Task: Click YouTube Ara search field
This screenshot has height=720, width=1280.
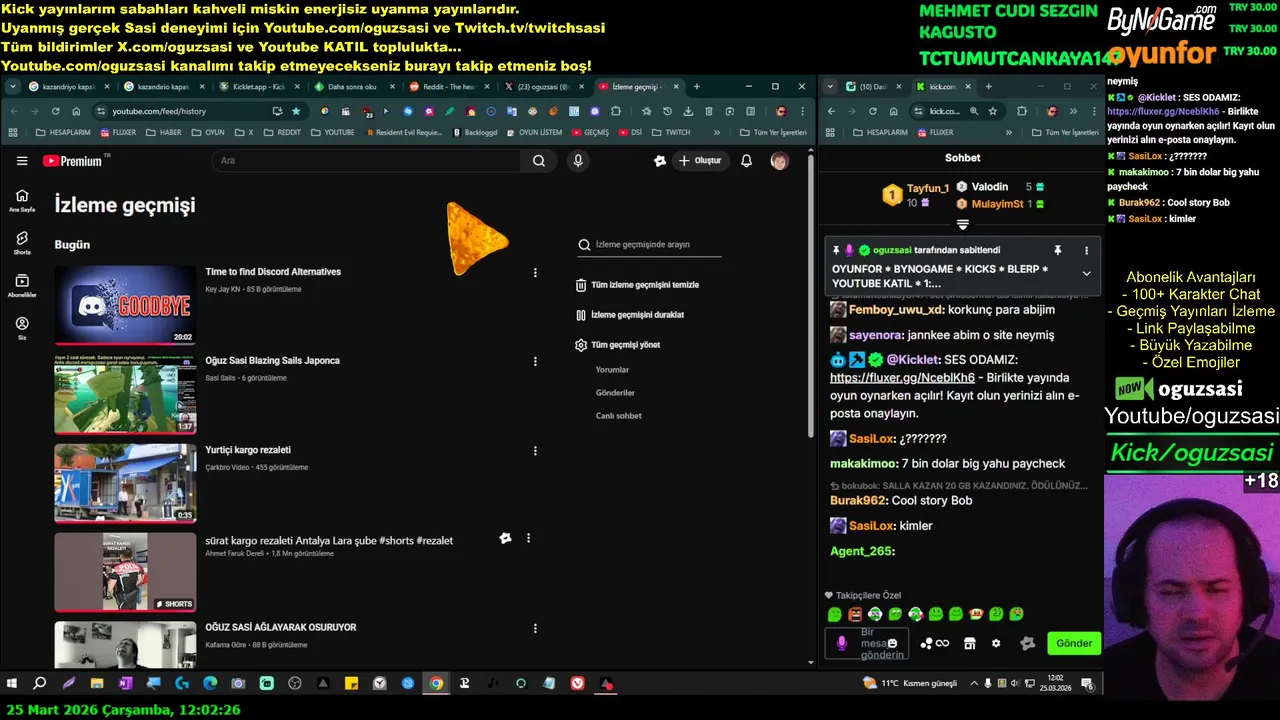Action: (x=365, y=161)
